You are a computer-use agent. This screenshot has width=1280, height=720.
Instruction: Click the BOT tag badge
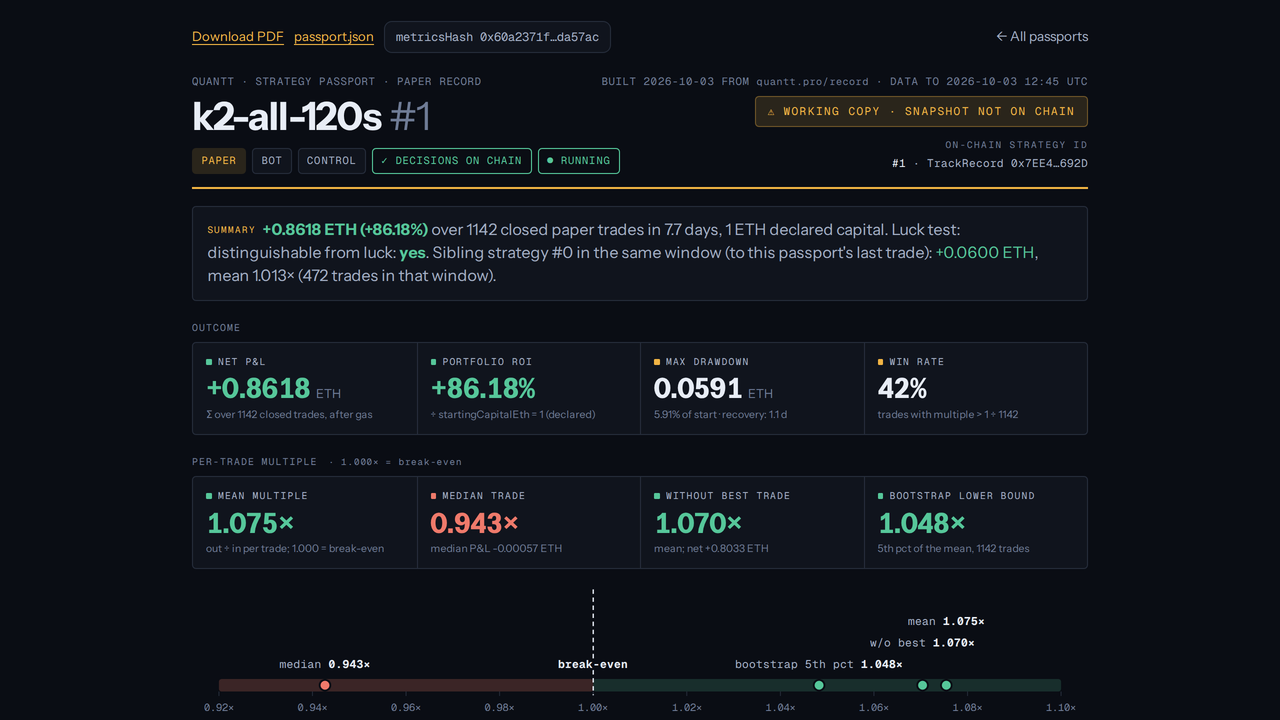coord(272,161)
